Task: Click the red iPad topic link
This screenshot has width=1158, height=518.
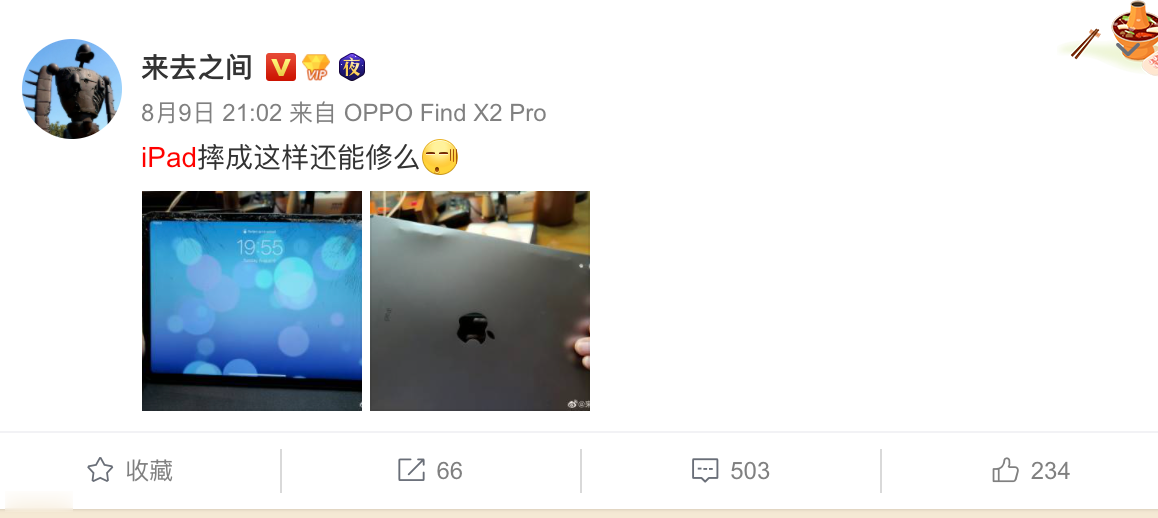Action: [x=169, y=158]
